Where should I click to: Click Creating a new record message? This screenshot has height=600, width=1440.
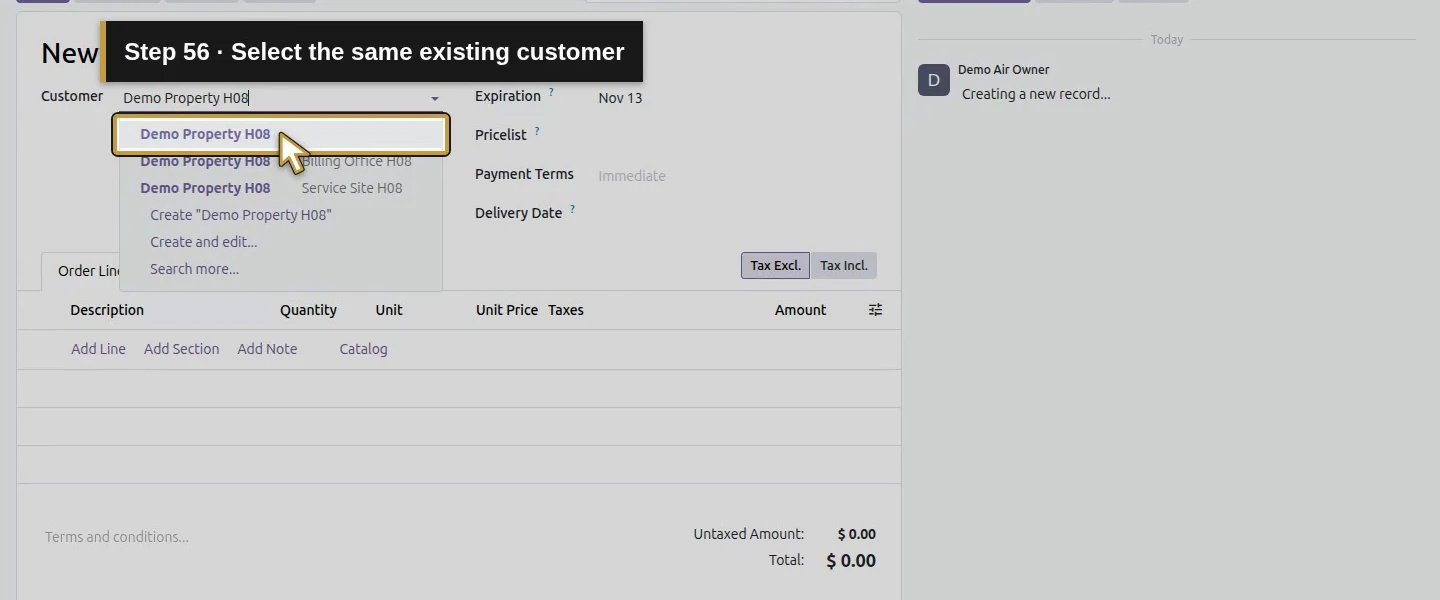(x=1036, y=94)
